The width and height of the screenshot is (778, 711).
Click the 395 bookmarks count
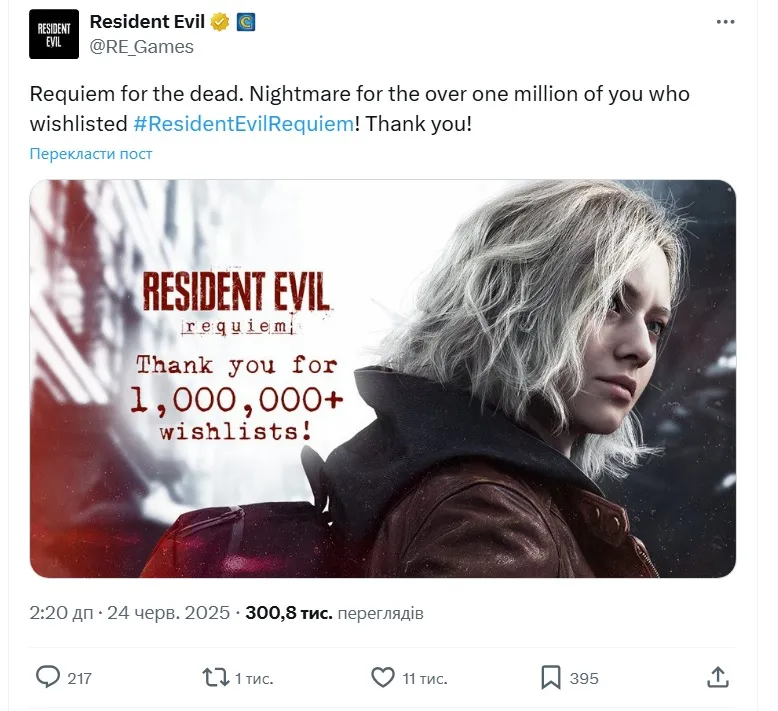point(584,678)
